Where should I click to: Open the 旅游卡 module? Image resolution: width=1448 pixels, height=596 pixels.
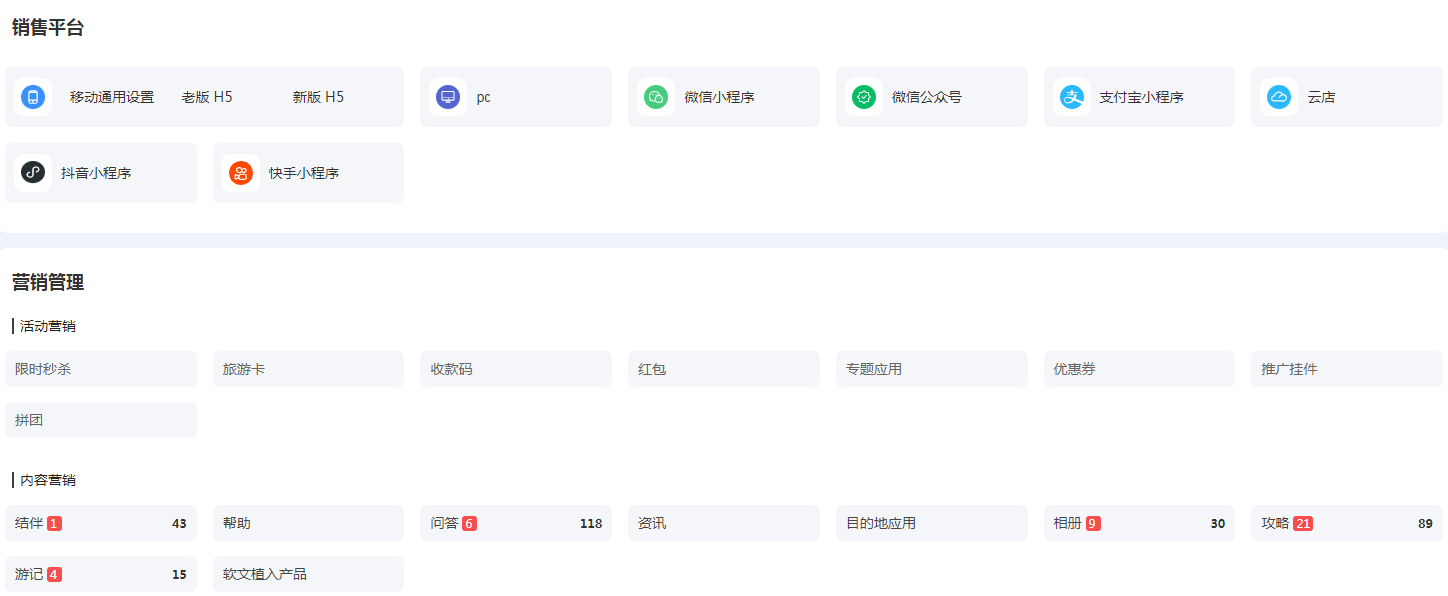[244, 369]
